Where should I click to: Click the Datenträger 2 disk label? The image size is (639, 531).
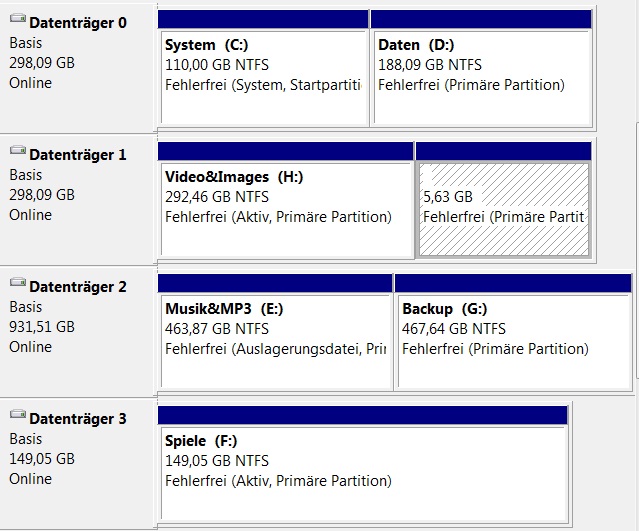pyautogui.click(x=78, y=287)
